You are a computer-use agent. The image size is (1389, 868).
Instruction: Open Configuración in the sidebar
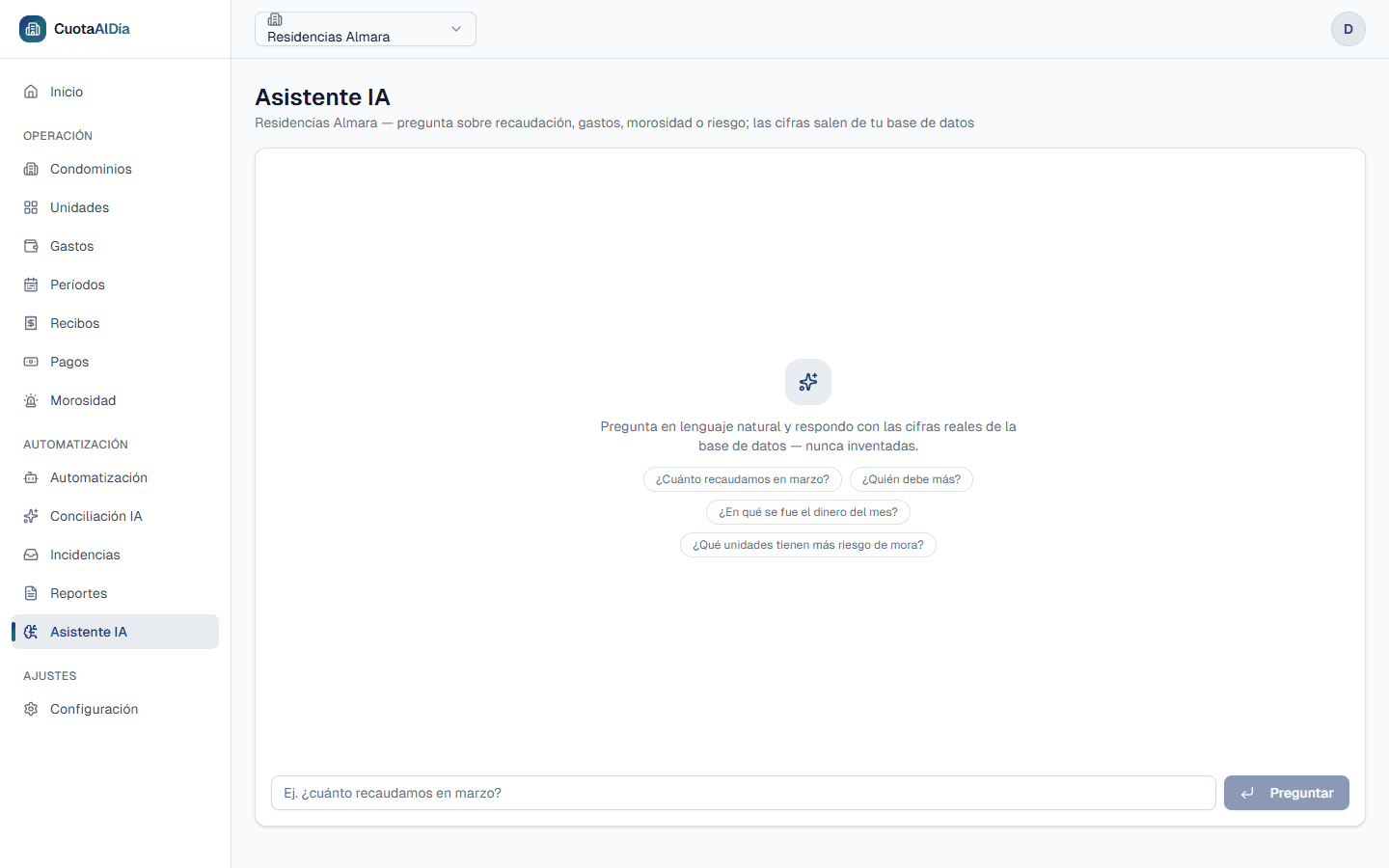click(116, 709)
